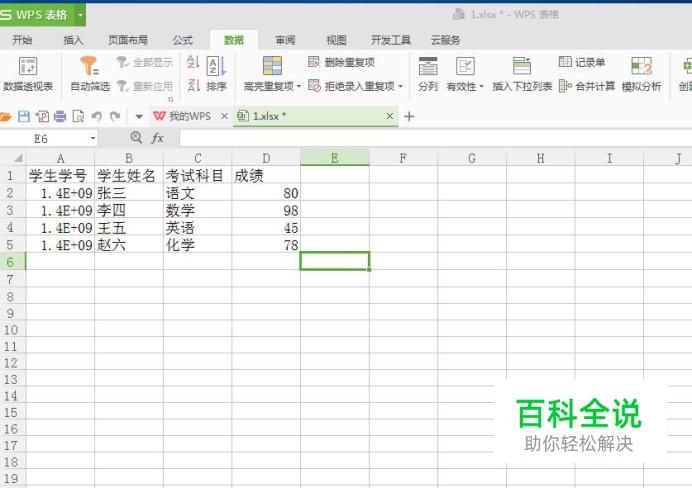Click Insert Dropdown List (插入下拉列表)

[x=522, y=75]
